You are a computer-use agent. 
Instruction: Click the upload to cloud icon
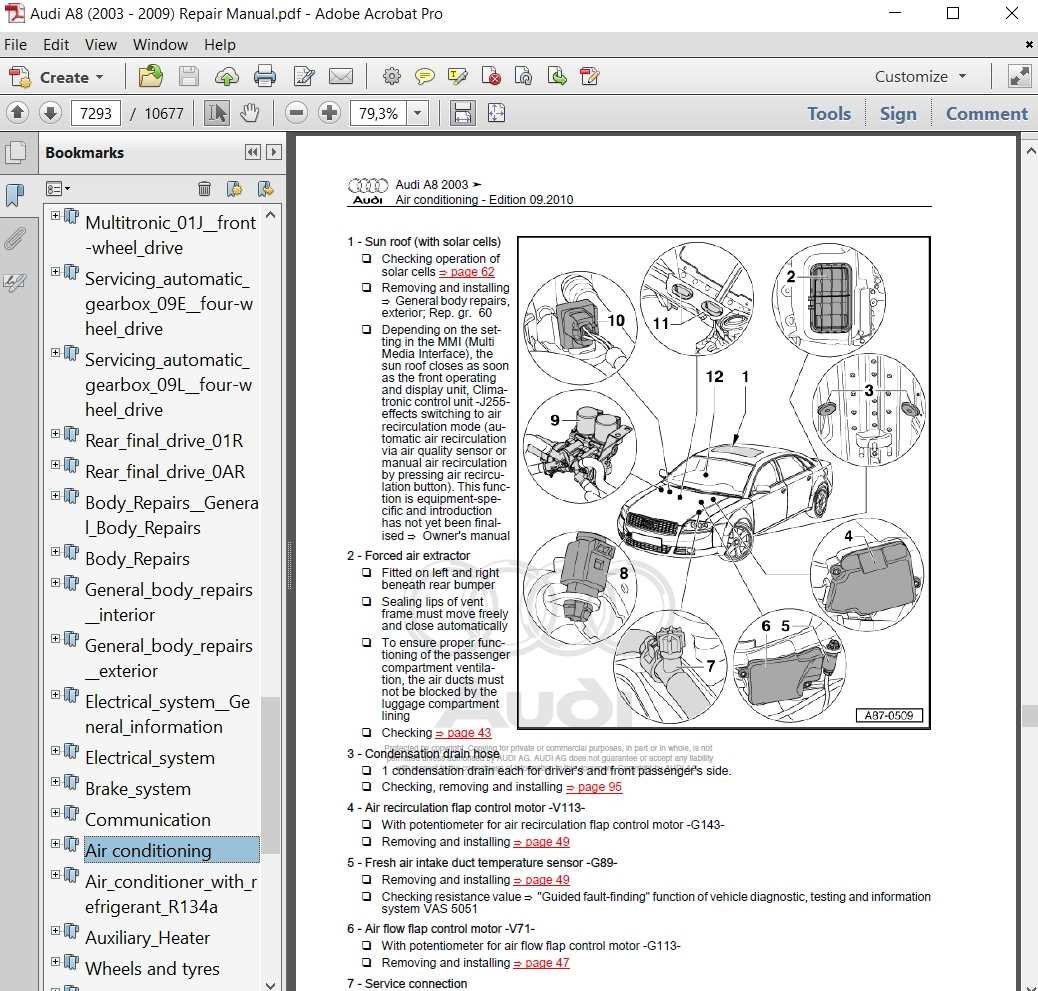[227, 77]
